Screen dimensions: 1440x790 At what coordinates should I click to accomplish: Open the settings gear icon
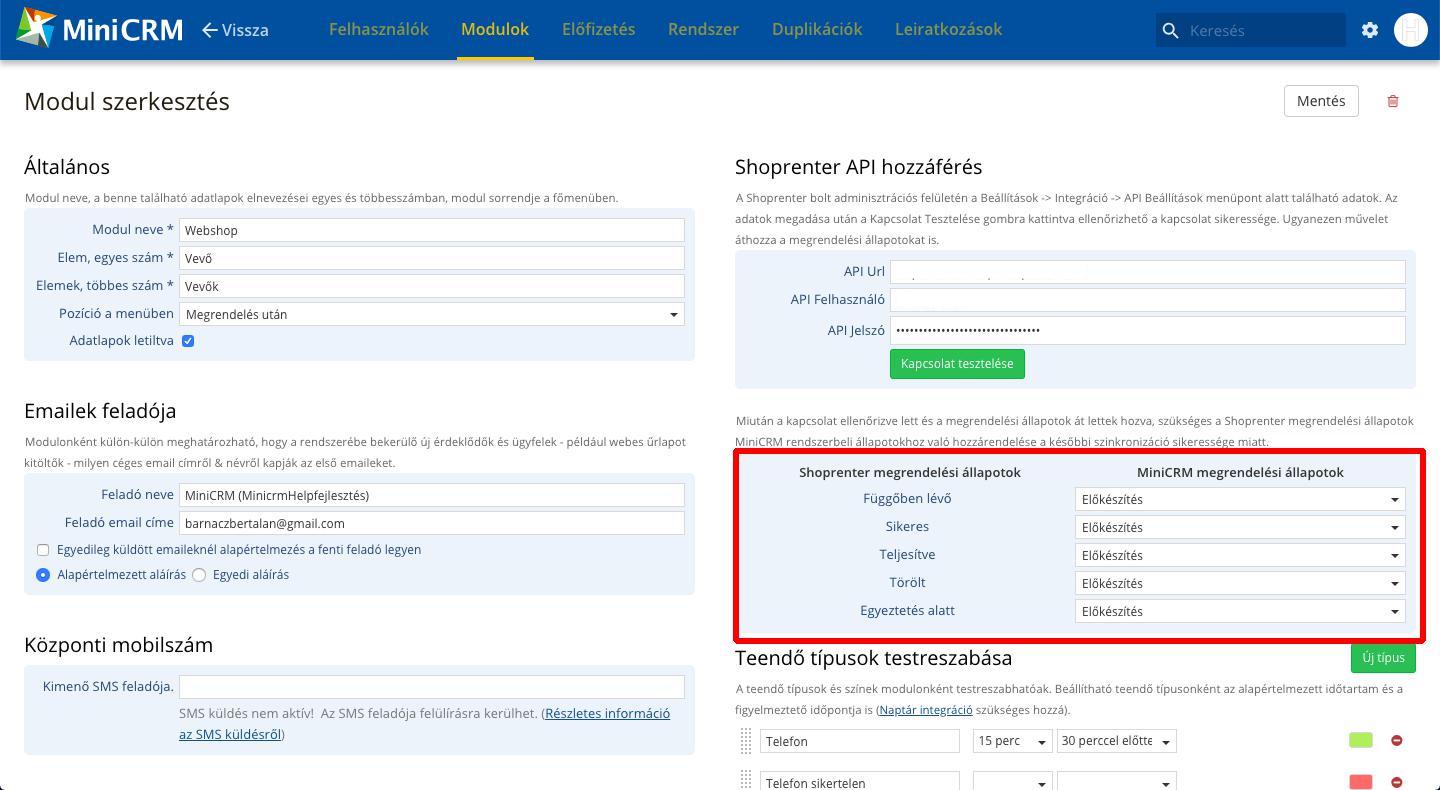click(x=1370, y=30)
